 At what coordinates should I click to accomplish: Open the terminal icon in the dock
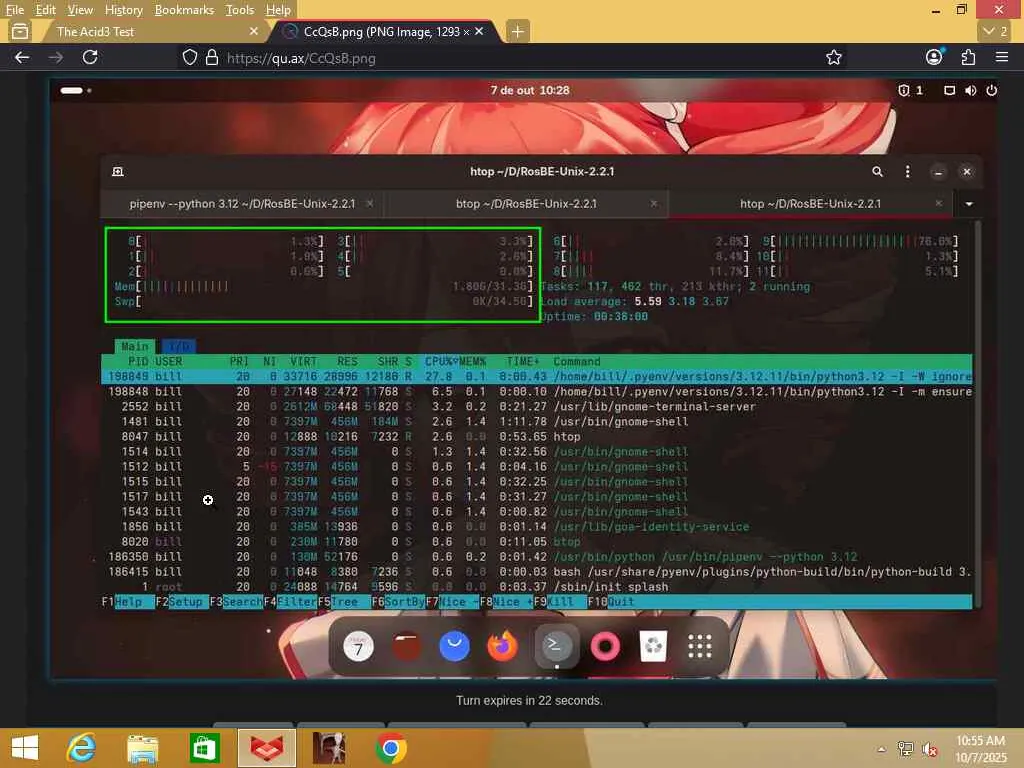tap(556, 647)
